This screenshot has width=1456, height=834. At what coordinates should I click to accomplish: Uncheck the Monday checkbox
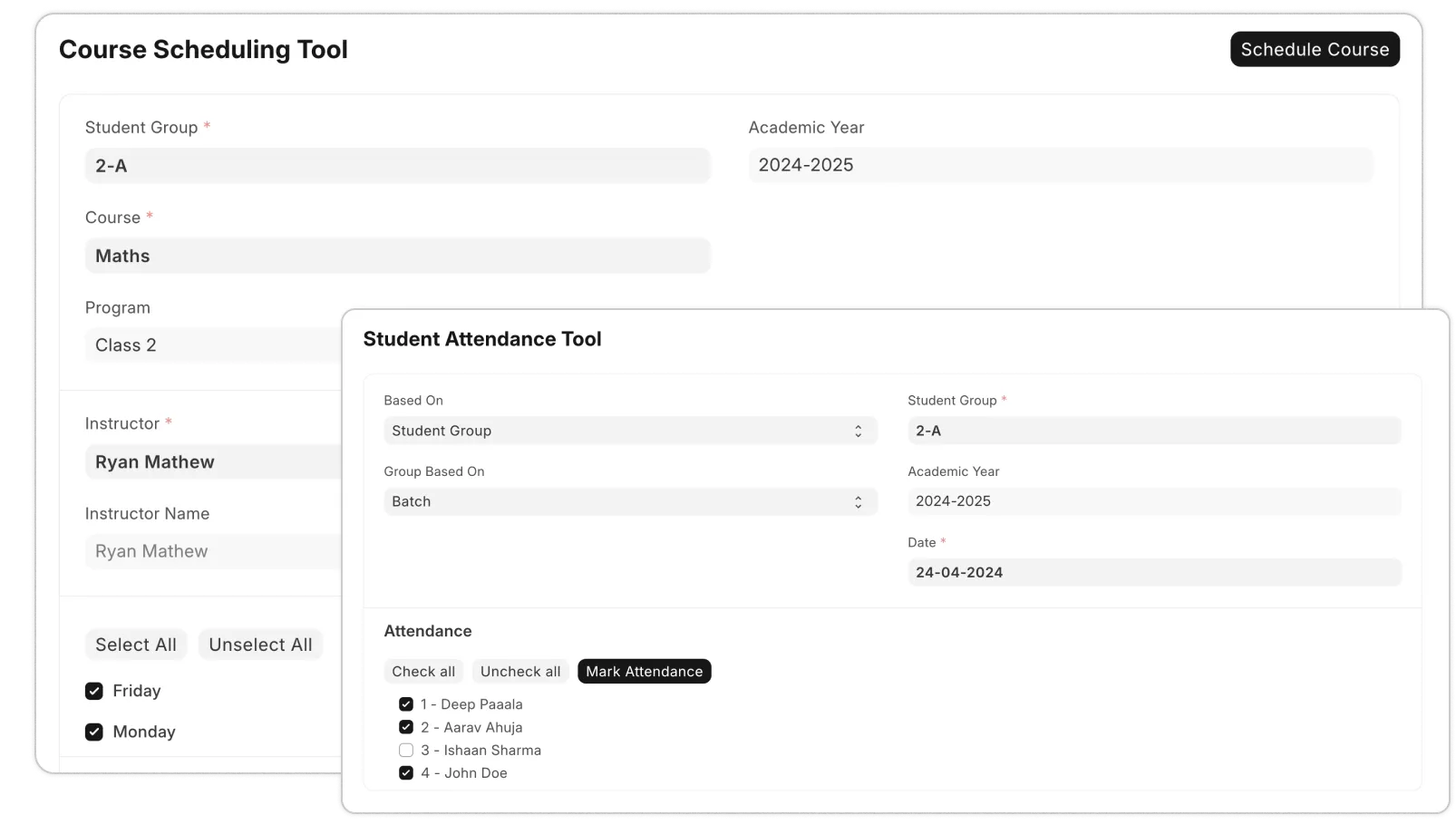(94, 732)
